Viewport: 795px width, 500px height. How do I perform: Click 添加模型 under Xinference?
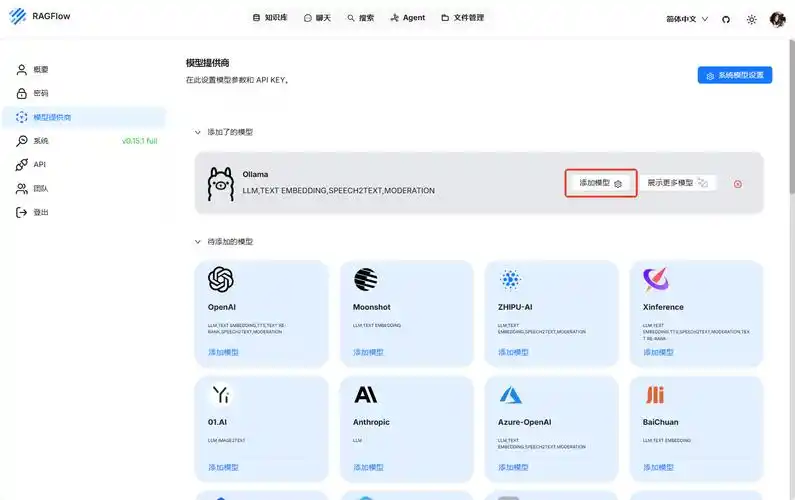(x=658, y=352)
